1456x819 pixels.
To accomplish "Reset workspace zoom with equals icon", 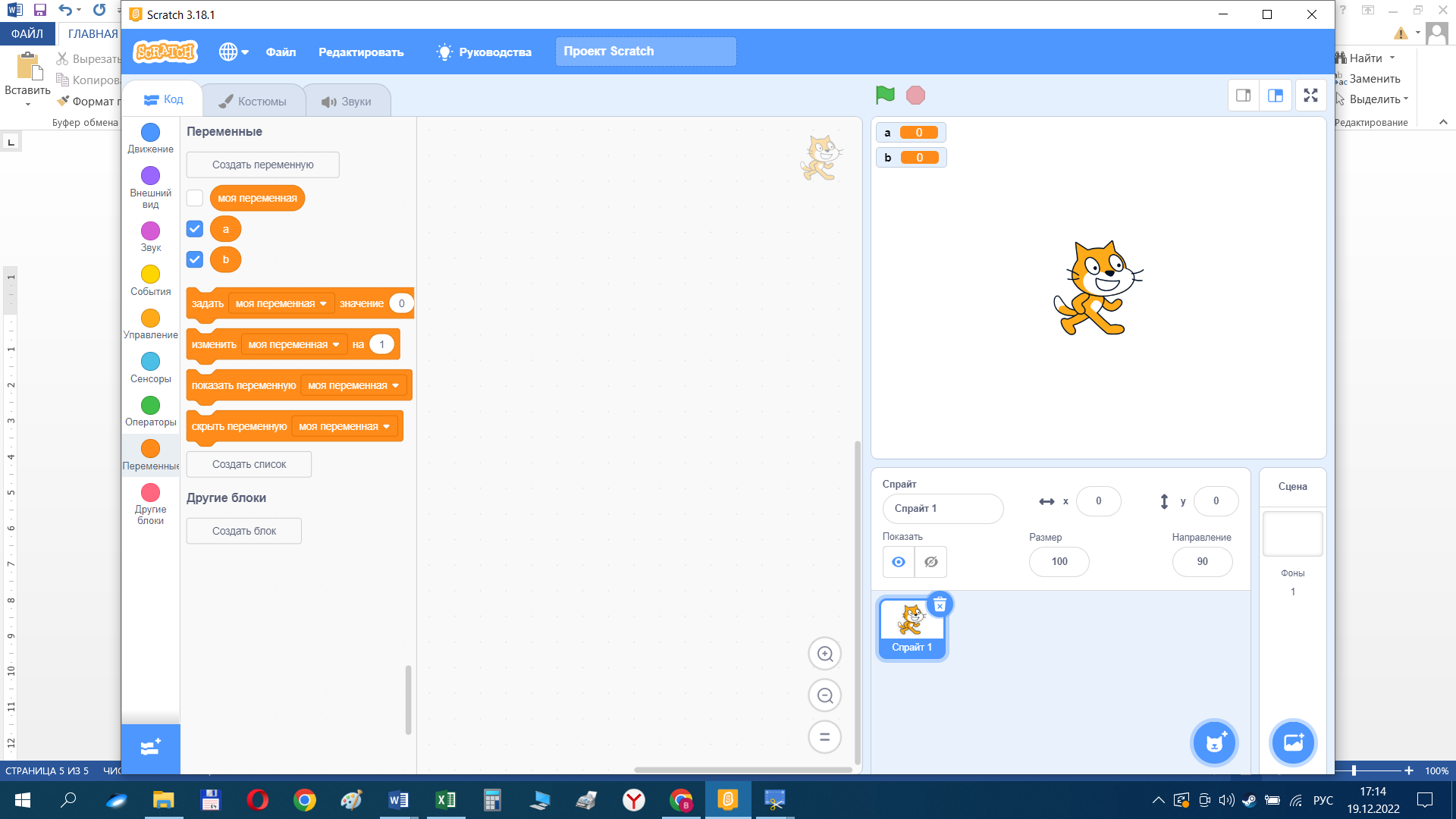I will (x=825, y=736).
